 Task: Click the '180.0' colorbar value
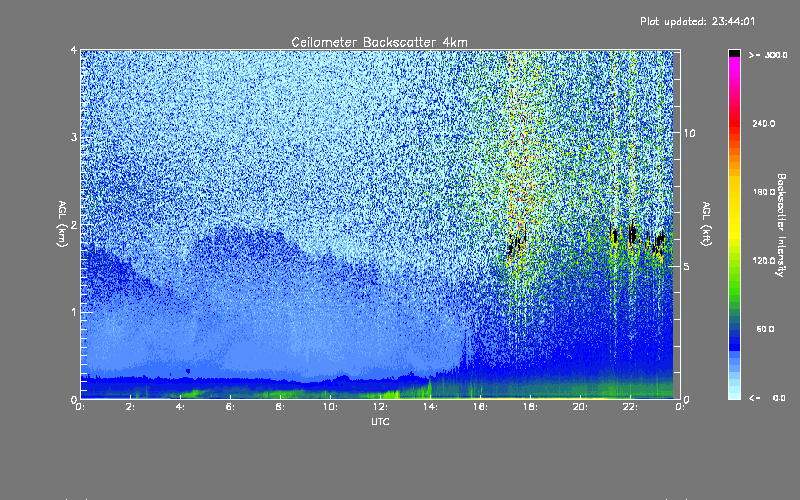764,192
